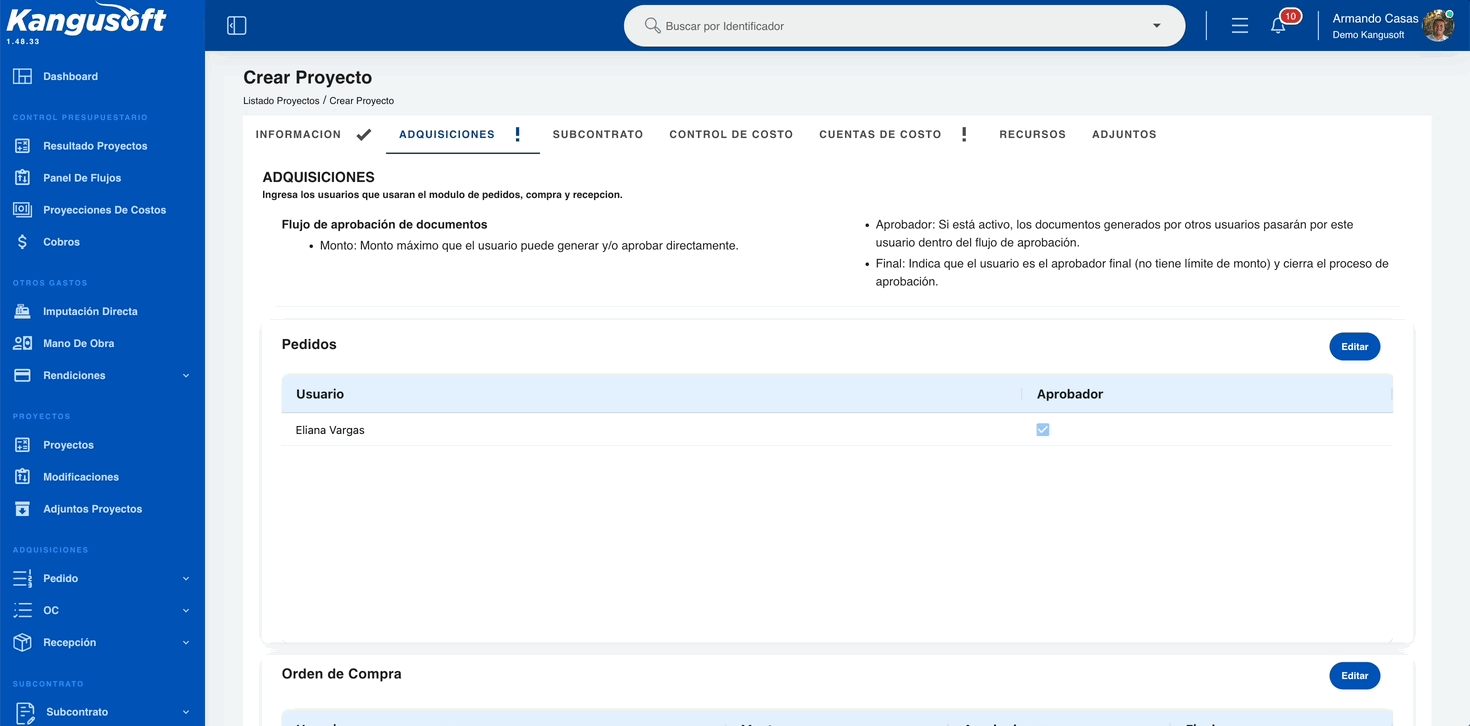Expand the Recepción submenu chevron
This screenshot has height=726, width=1470.
186,643
